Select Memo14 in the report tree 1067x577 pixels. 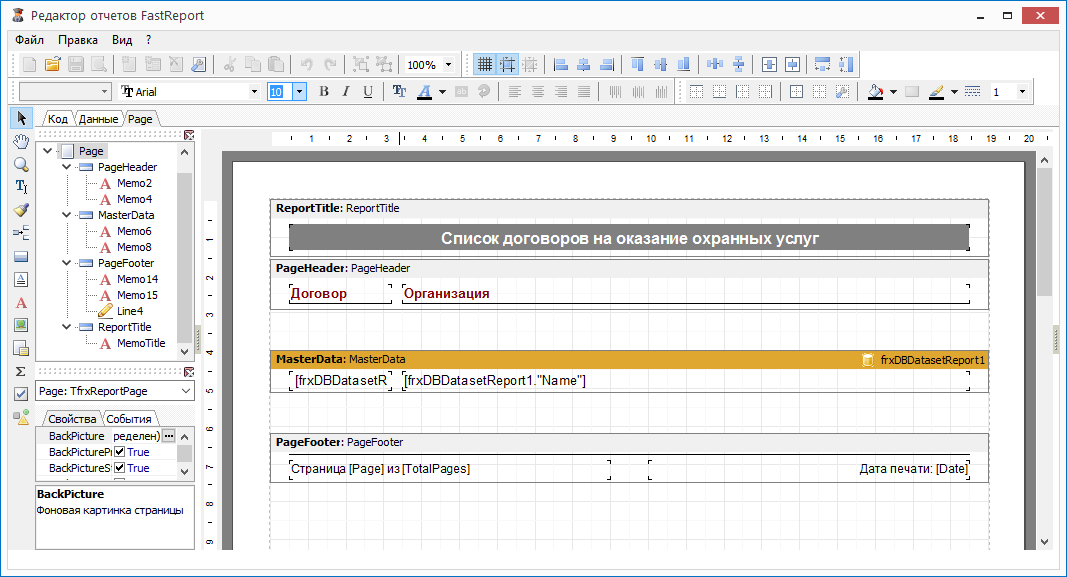137,279
